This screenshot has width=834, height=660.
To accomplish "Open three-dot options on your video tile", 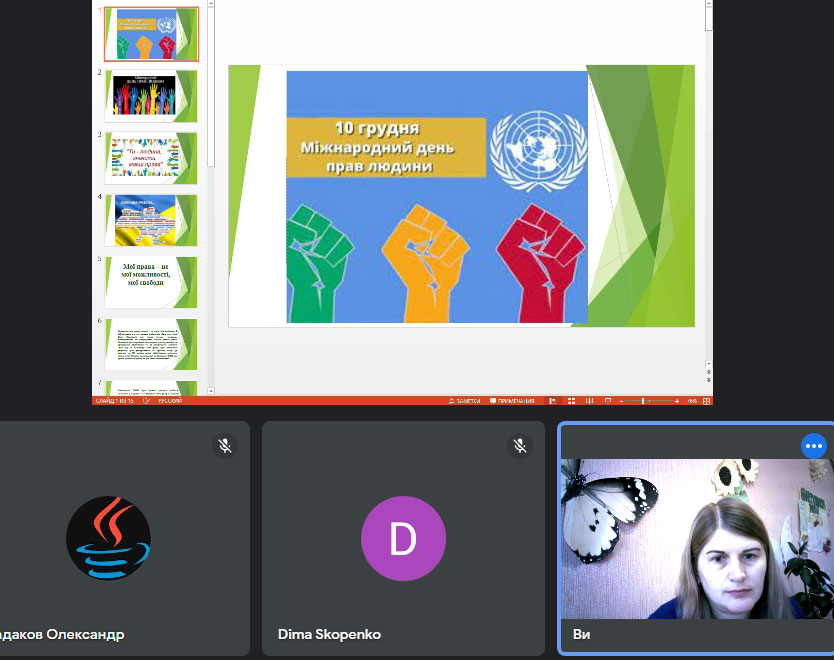I will pos(814,446).
